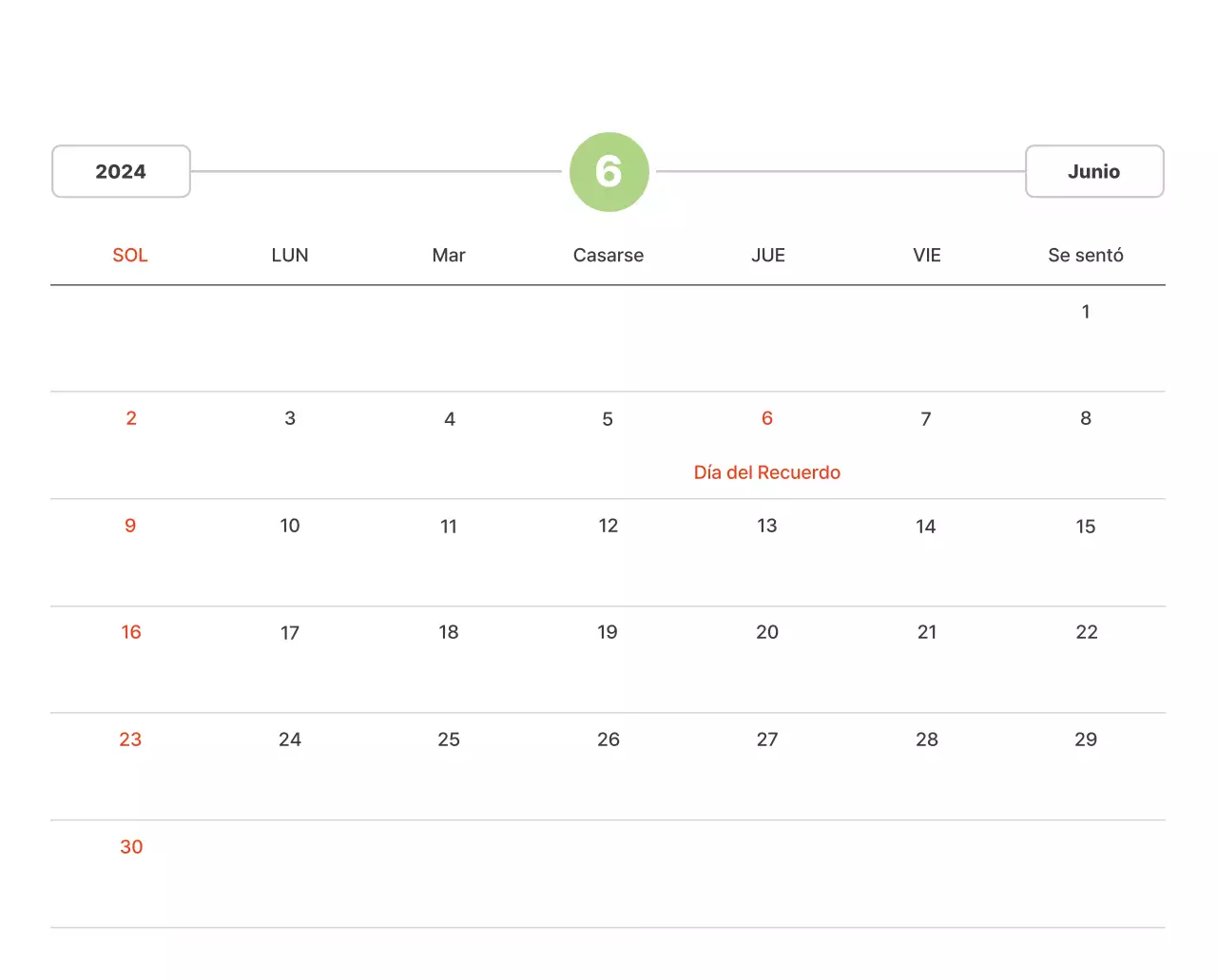1217x980 pixels.
Task: Click the Se sentó column header
Action: (x=1085, y=255)
